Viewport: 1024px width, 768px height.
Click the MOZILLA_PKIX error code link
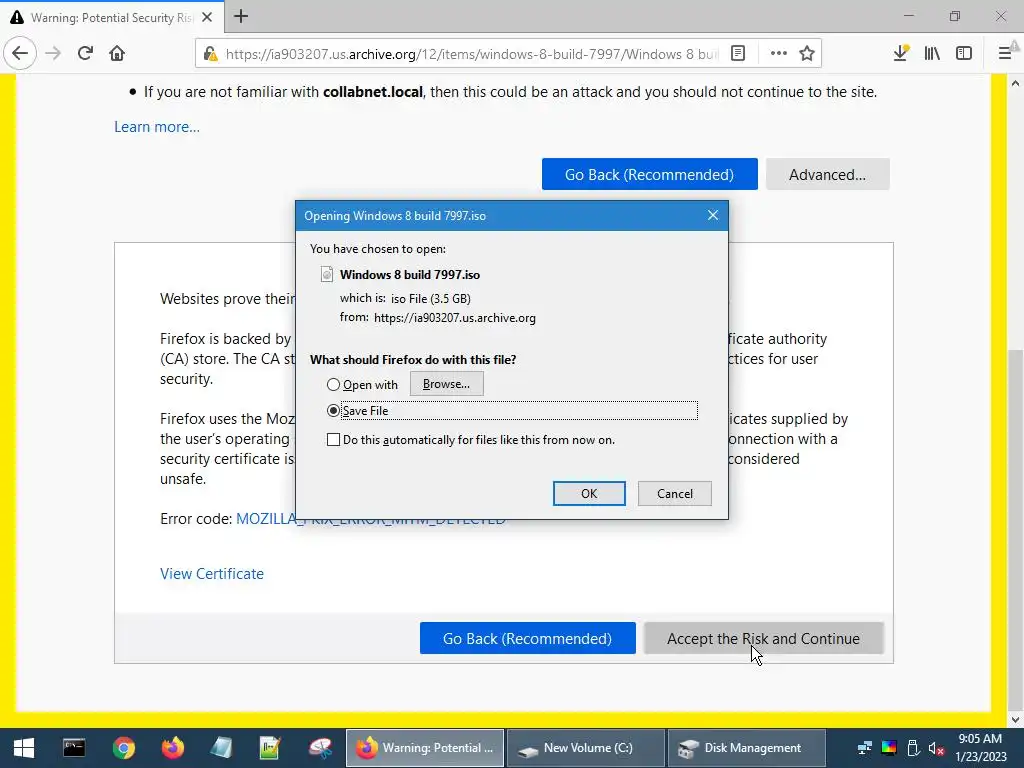coord(266,519)
